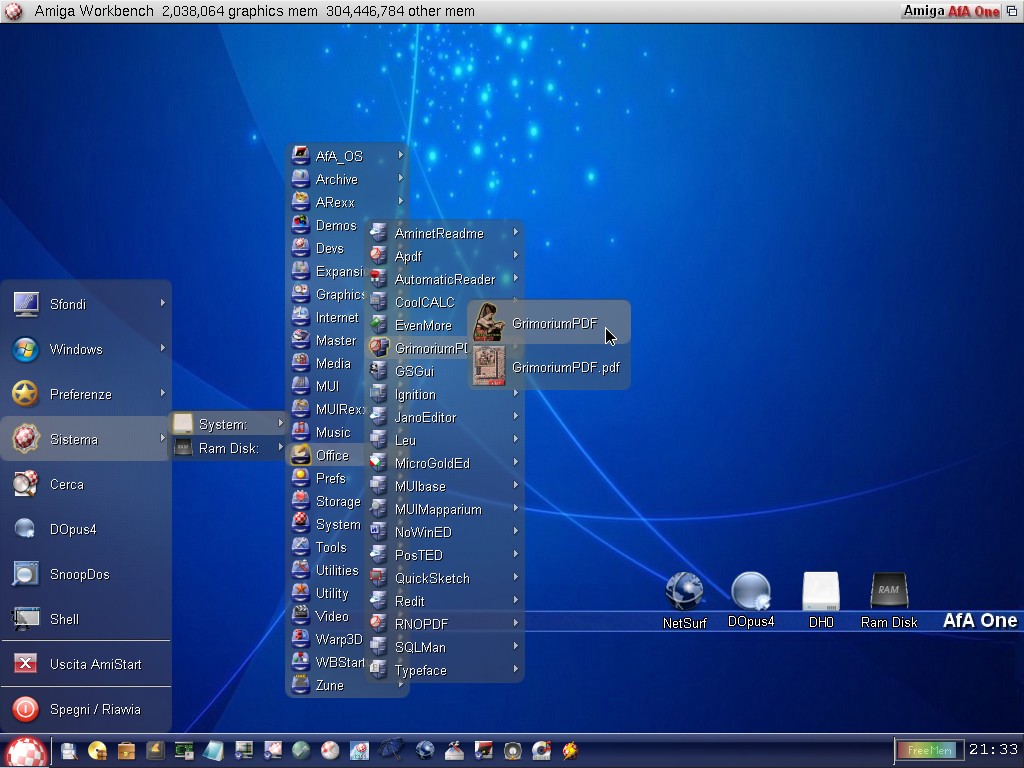Expand the AminetReadme submenu arrow
The height and width of the screenshot is (768, 1024).
[516, 233]
